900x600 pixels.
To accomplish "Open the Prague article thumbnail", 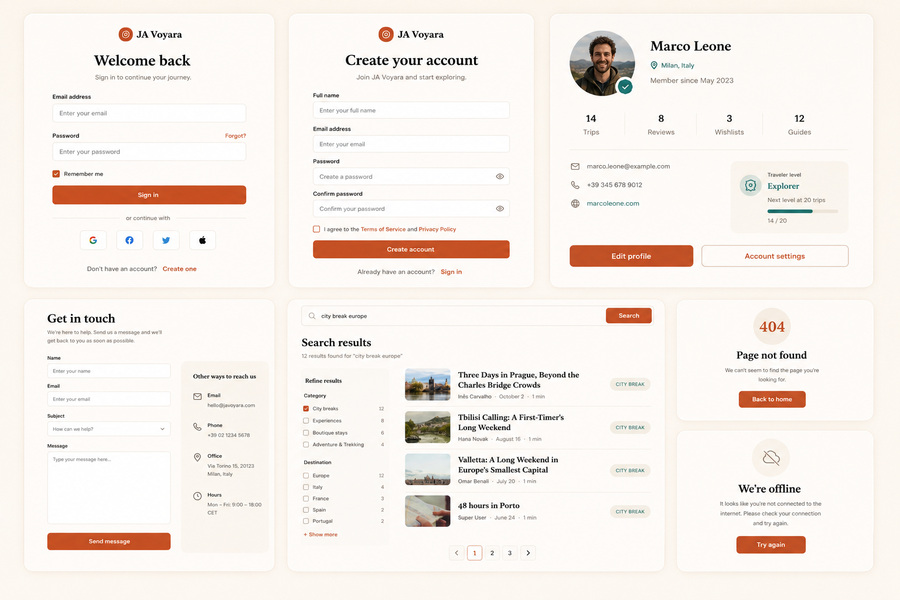I will (x=428, y=385).
